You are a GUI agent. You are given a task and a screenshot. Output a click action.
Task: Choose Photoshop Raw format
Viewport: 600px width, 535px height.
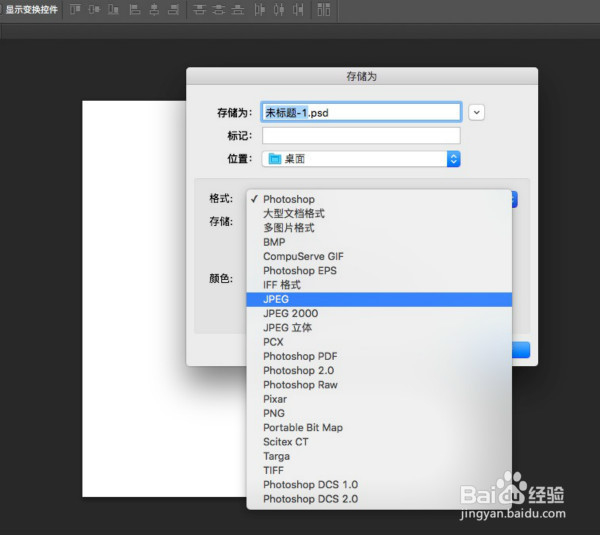pos(379,385)
